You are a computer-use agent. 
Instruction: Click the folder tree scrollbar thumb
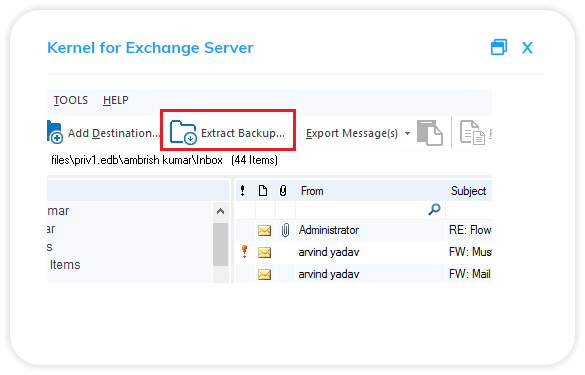tap(220, 244)
